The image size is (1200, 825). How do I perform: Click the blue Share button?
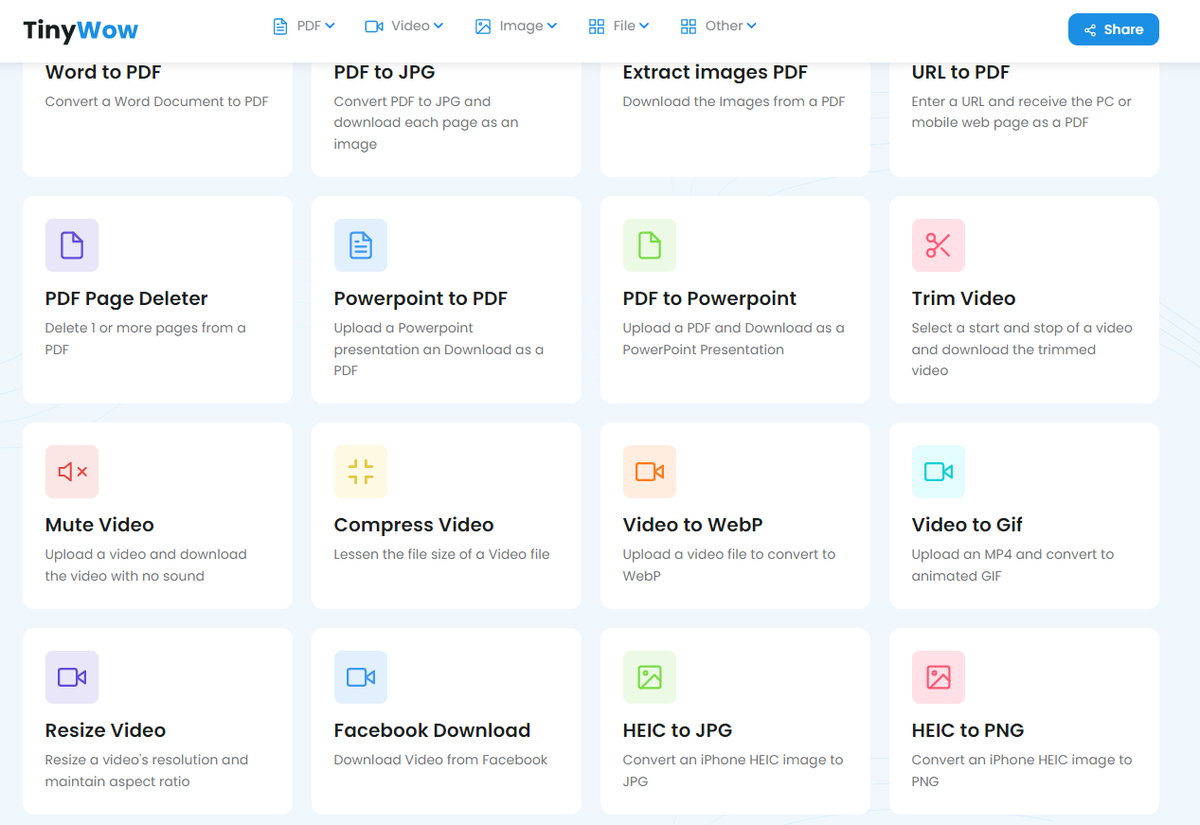pos(1113,30)
